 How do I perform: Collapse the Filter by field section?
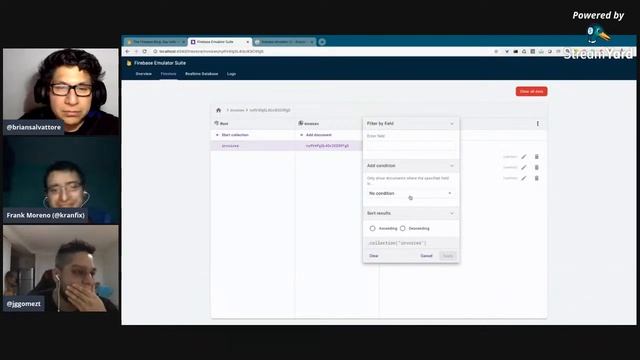[x=451, y=124]
